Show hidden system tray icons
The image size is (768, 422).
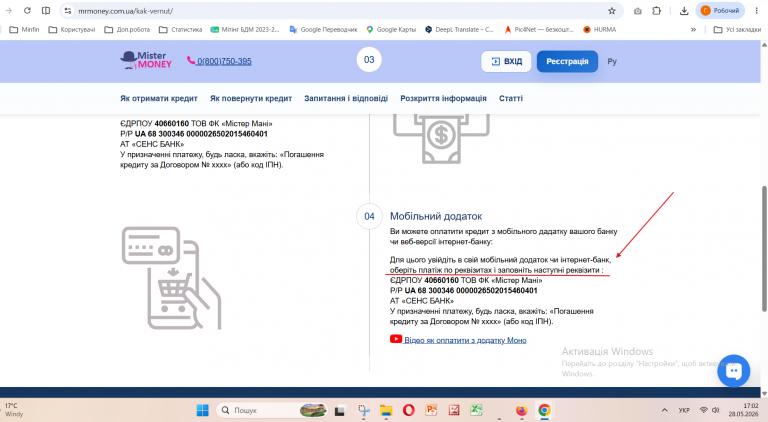tap(664, 410)
